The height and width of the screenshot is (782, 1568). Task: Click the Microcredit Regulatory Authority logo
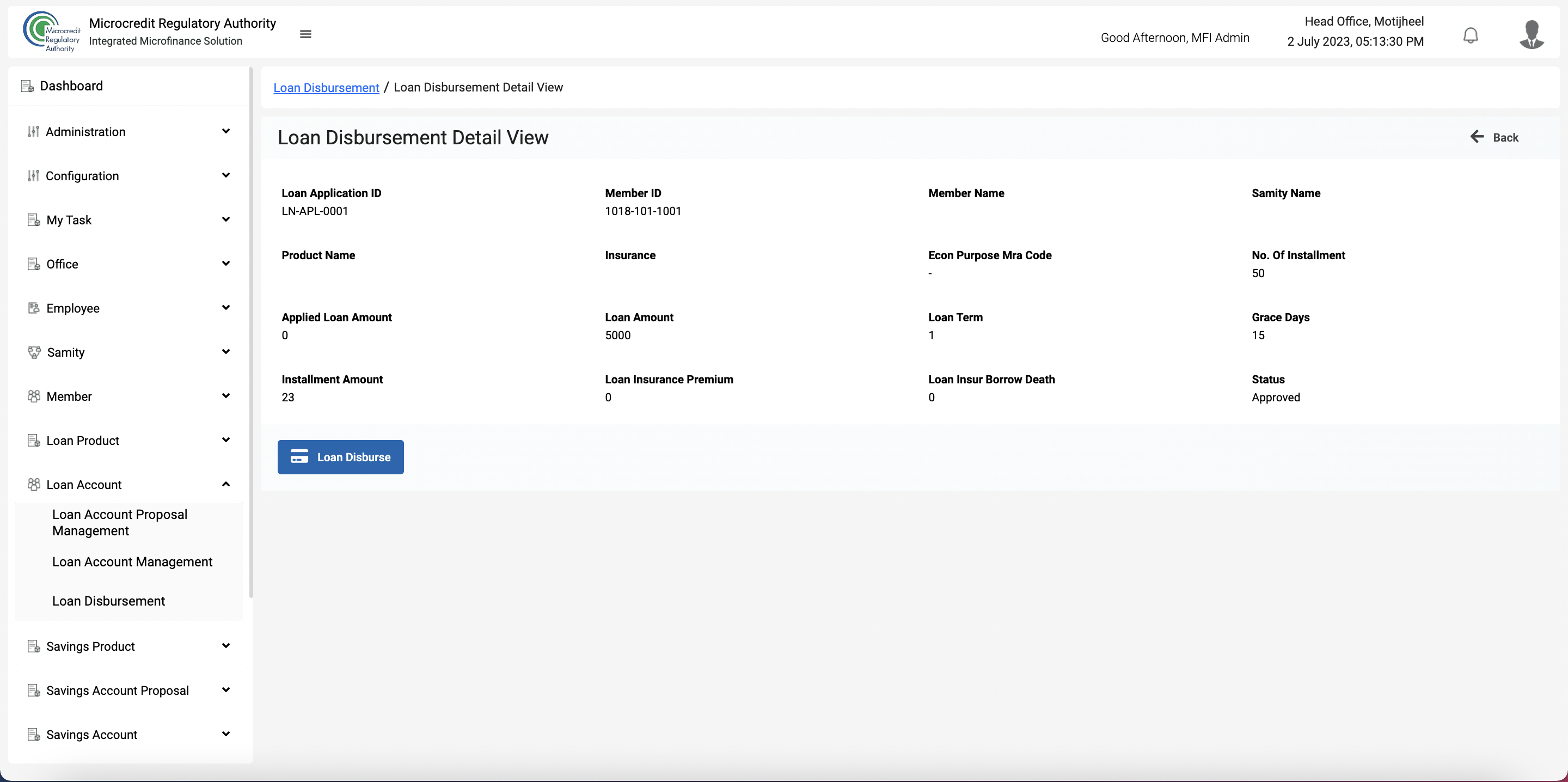tap(52, 32)
